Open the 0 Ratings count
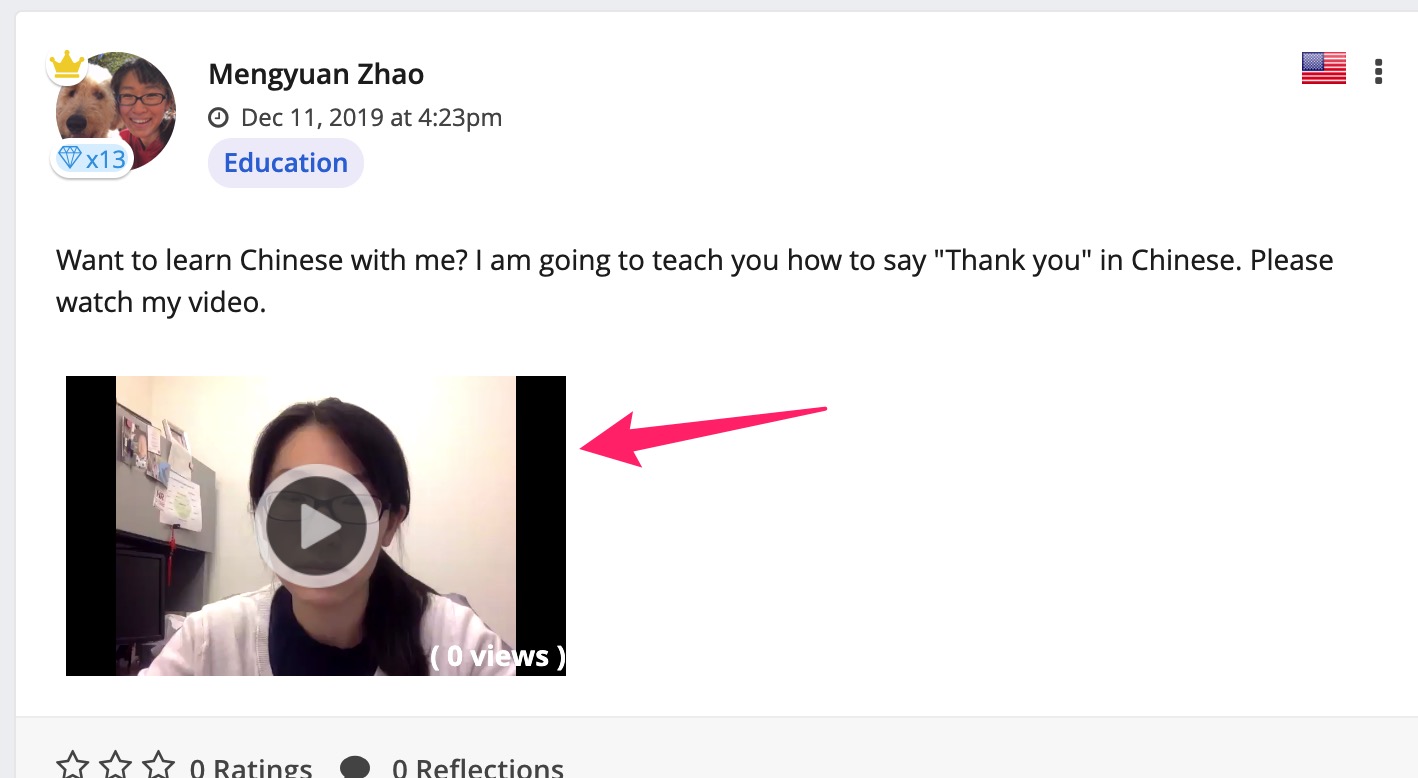The height and width of the screenshot is (778, 1418). point(251,768)
